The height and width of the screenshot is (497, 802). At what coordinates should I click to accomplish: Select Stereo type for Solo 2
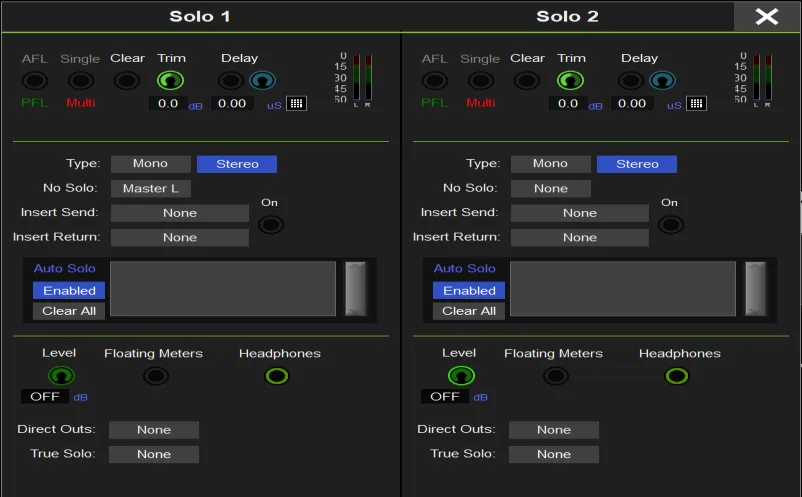pyautogui.click(x=637, y=164)
